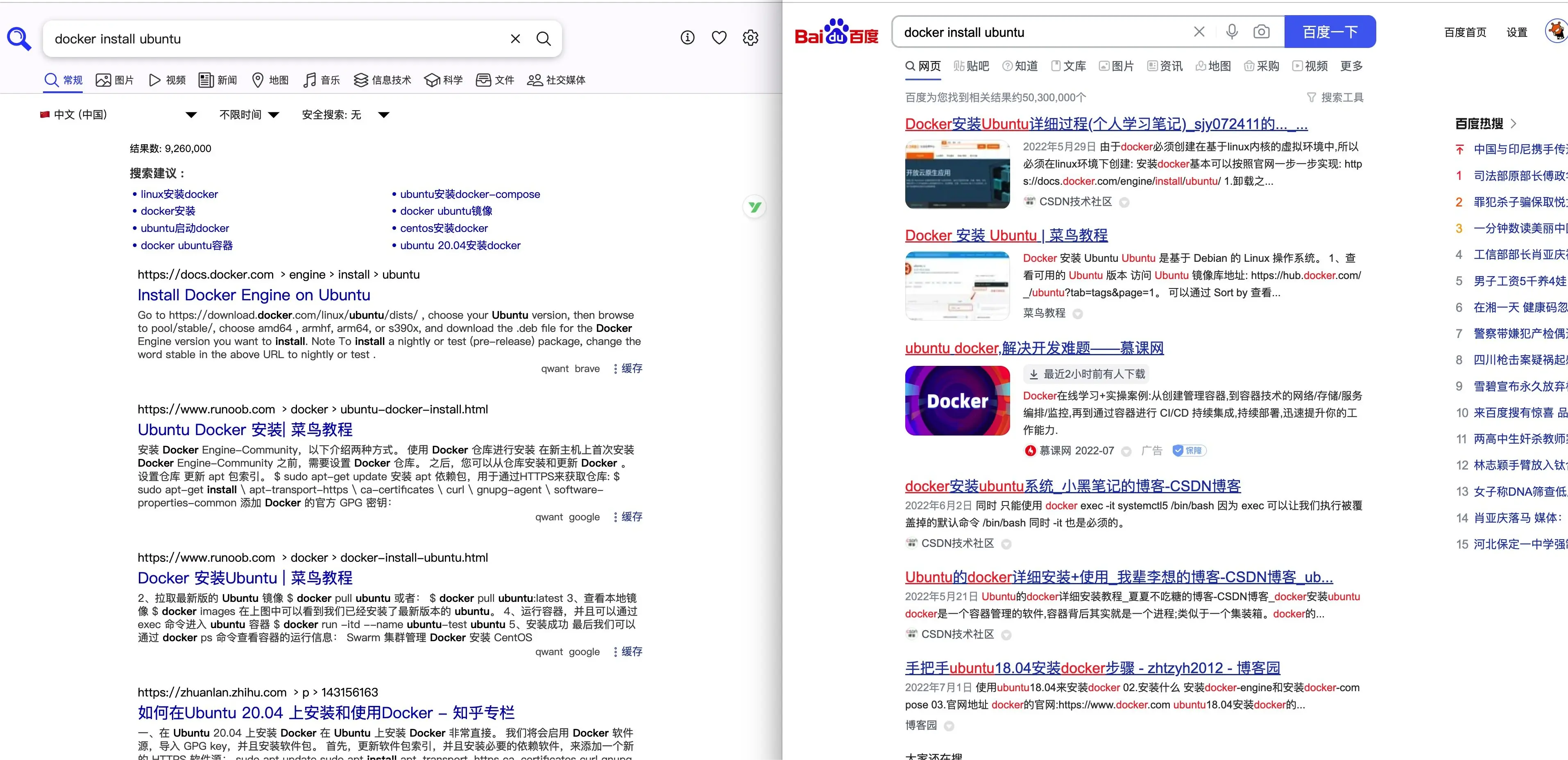
Task: Click the Baidu voice search microphone
Action: tap(1231, 32)
